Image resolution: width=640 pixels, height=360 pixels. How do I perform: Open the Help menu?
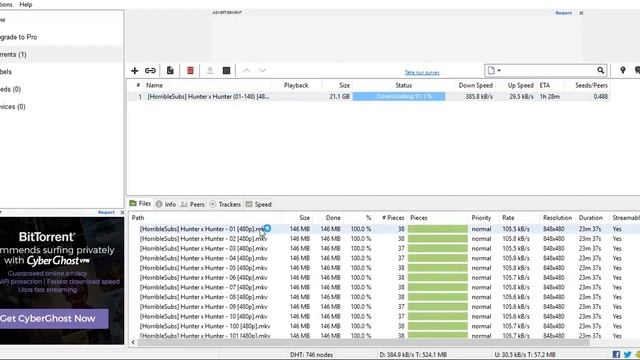pos(26,4)
